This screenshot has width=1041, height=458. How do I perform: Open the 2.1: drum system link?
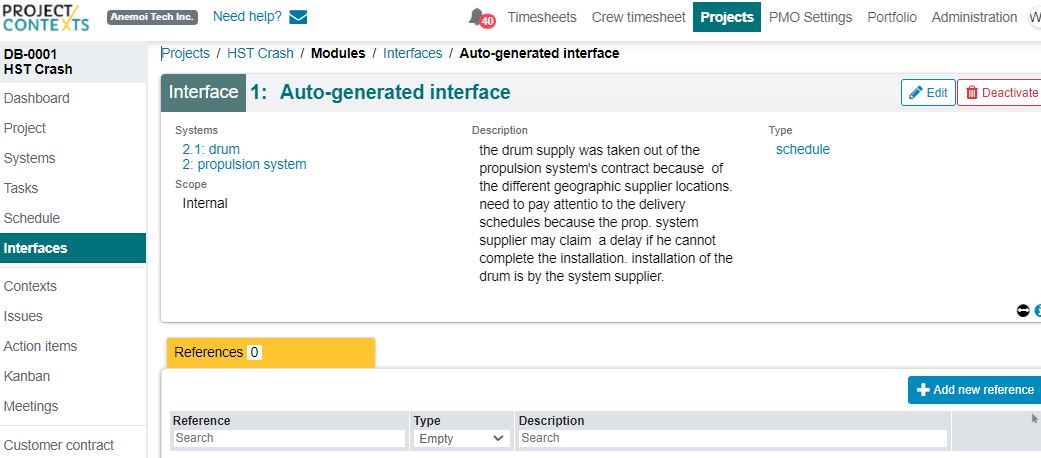coord(211,149)
